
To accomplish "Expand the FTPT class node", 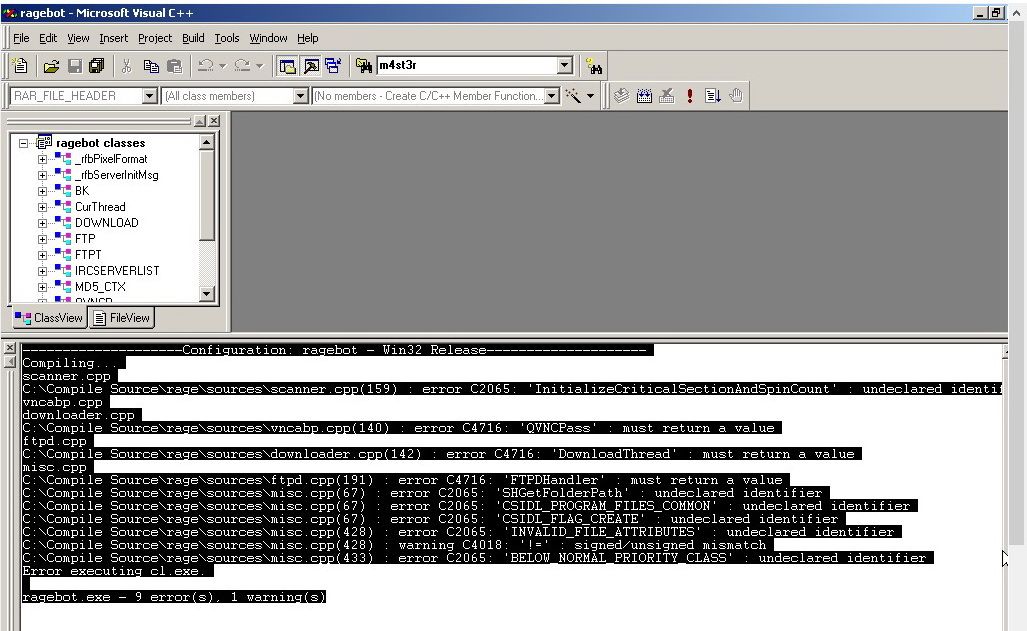I will 42,255.
